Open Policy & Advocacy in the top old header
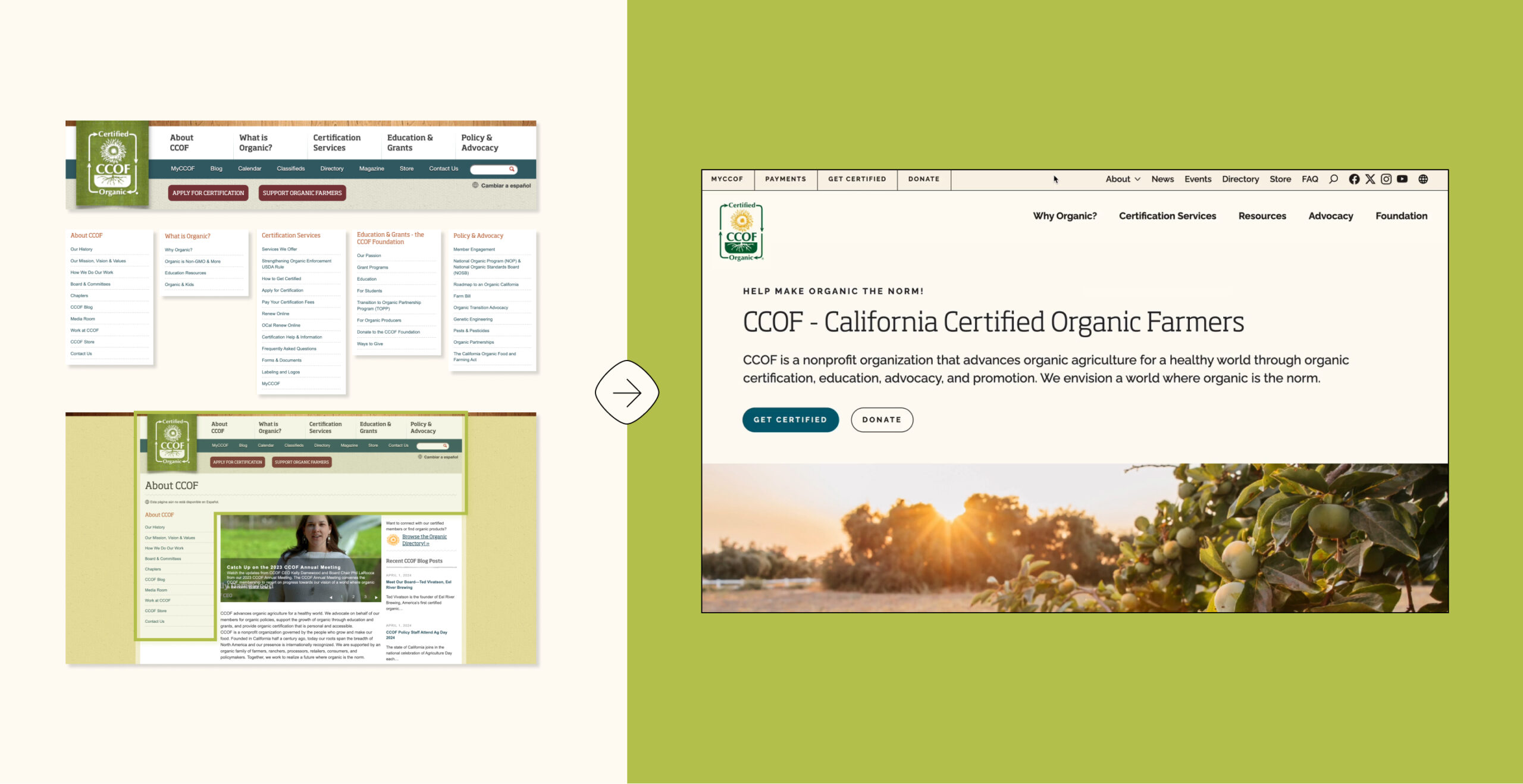This screenshot has width=1523, height=784. [x=480, y=143]
